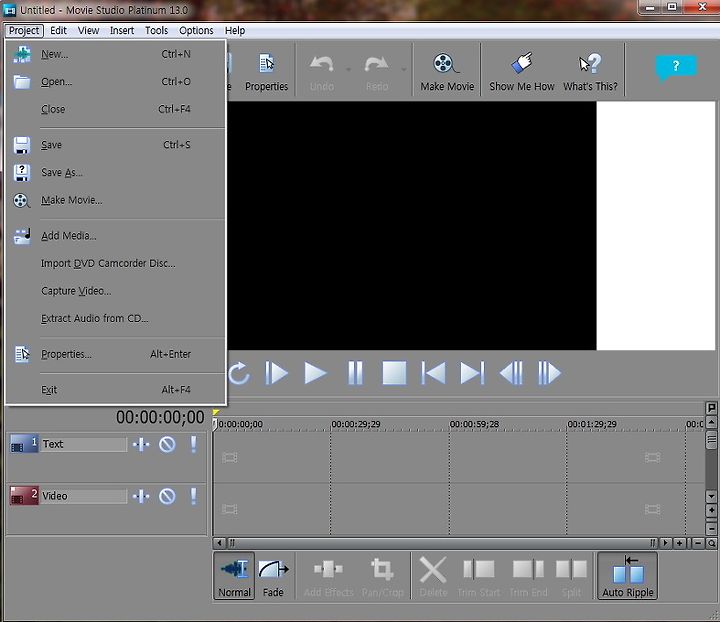Open Track Motion on Text track
The width and height of the screenshot is (720, 622).
(x=141, y=444)
